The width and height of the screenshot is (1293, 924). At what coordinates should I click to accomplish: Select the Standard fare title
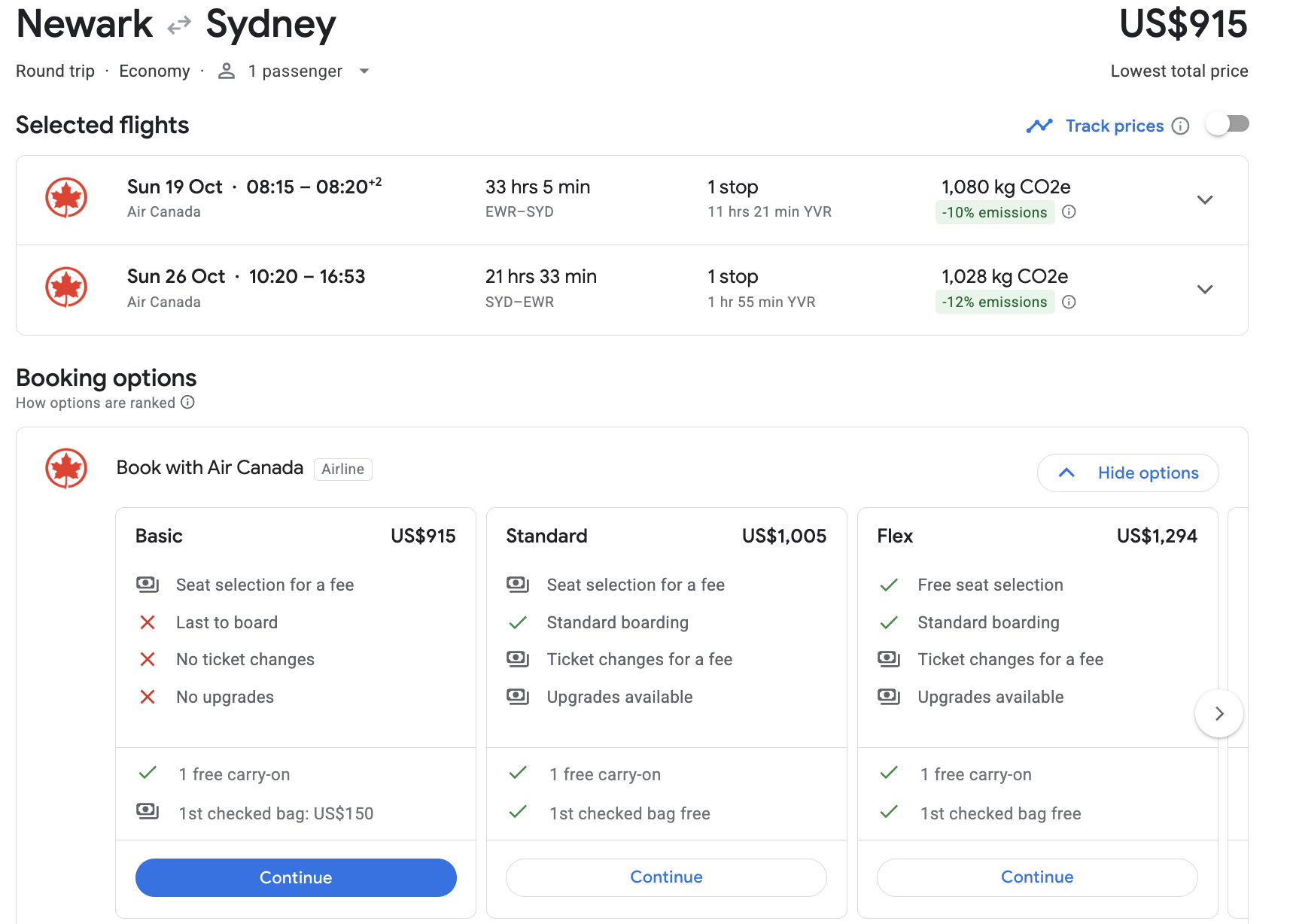tap(546, 536)
